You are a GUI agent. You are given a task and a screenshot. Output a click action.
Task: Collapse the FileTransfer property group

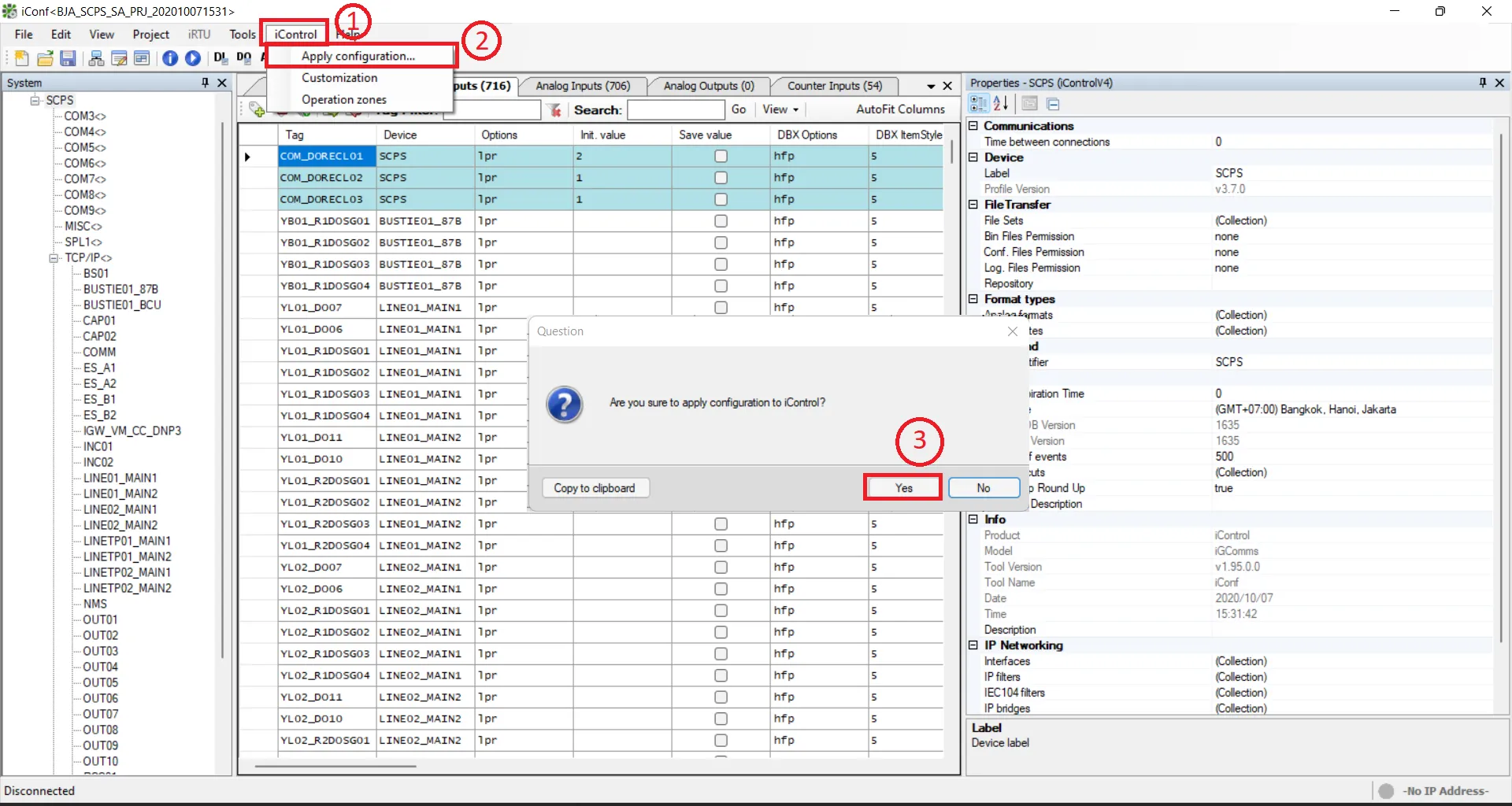(973, 205)
